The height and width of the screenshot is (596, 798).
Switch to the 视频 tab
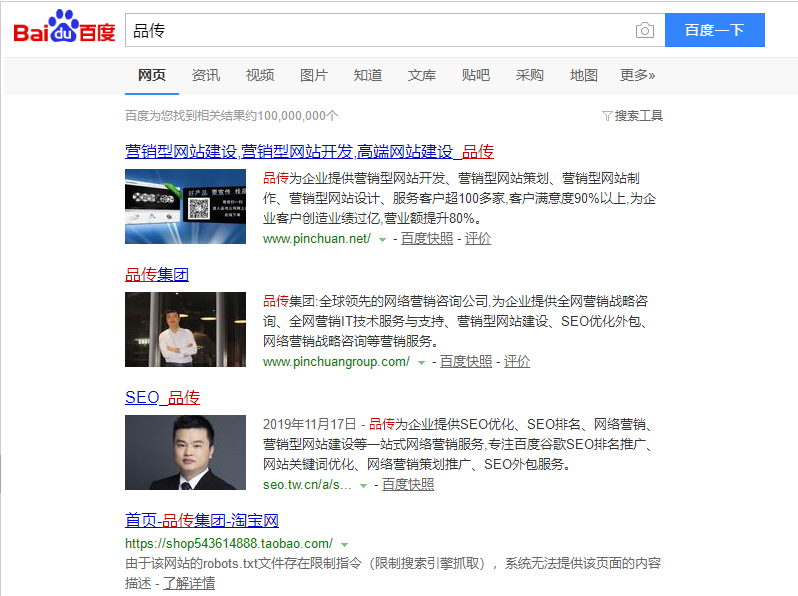260,75
